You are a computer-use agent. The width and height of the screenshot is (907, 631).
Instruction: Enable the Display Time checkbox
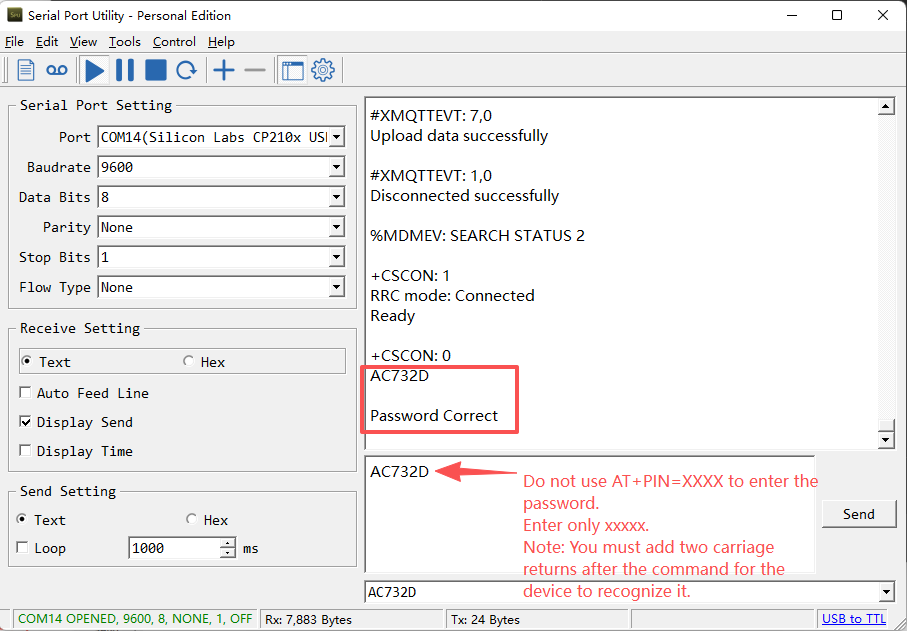coord(76,451)
